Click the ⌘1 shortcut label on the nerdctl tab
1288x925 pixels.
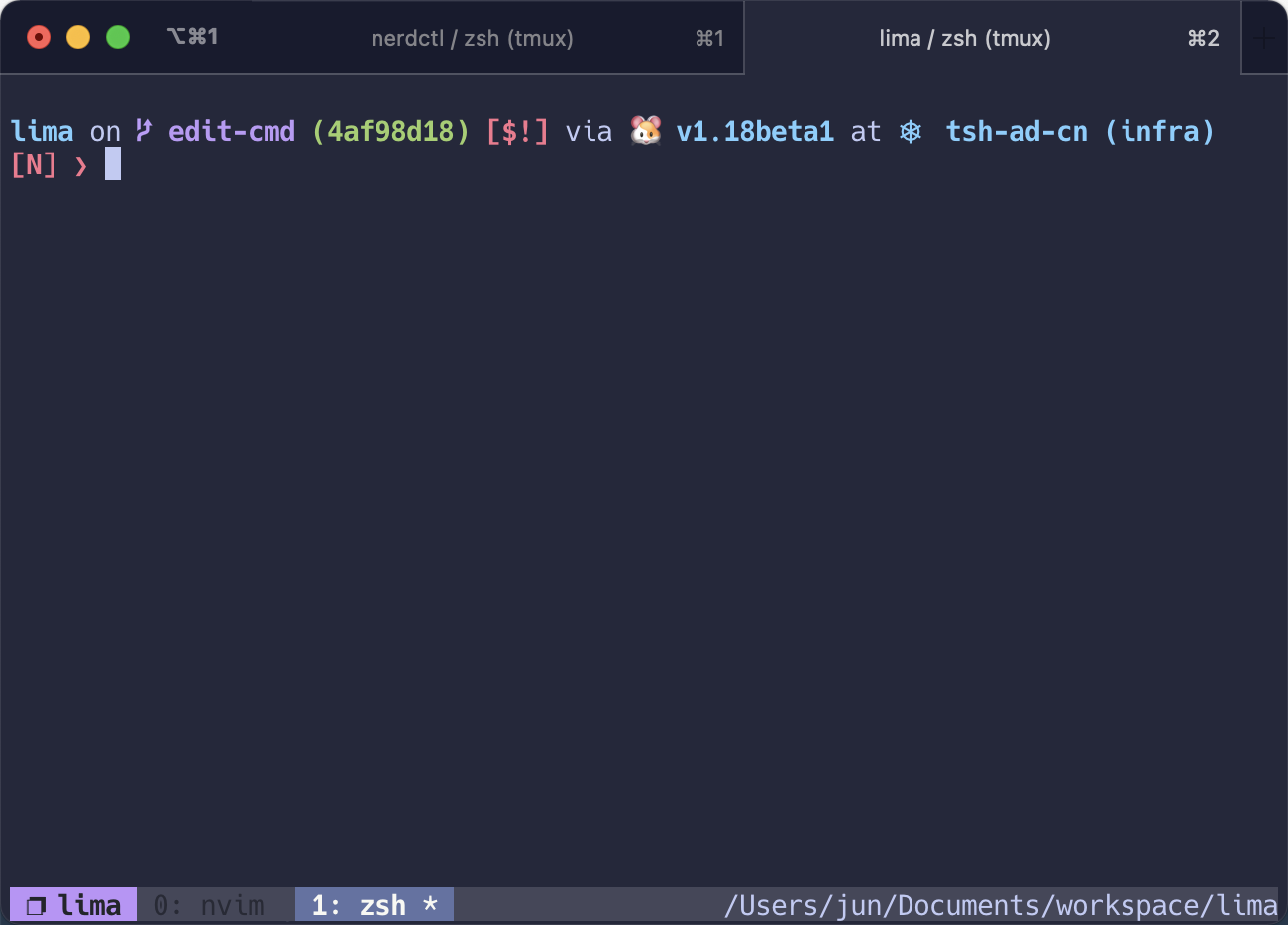pyautogui.click(x=709, y=38)
